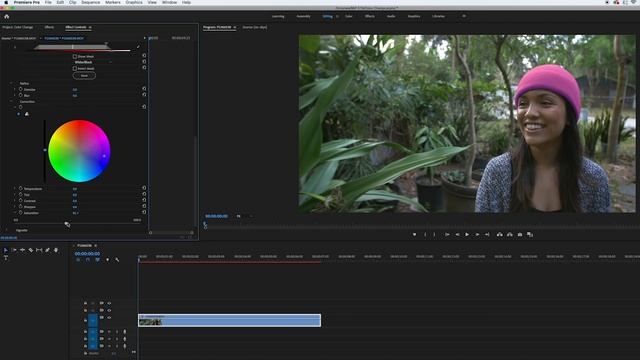Image resolution: width=640 pixels, height=360 pixels.
Task: Open the Apple menu
Action: tap(6, 2)
